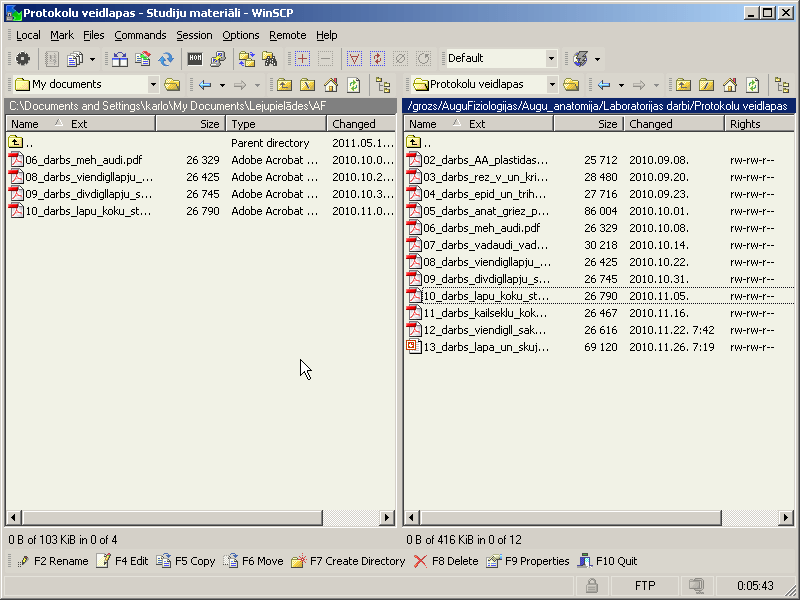Click F4 Edit button
Viewport: 800px width, 600px height.
122,561
